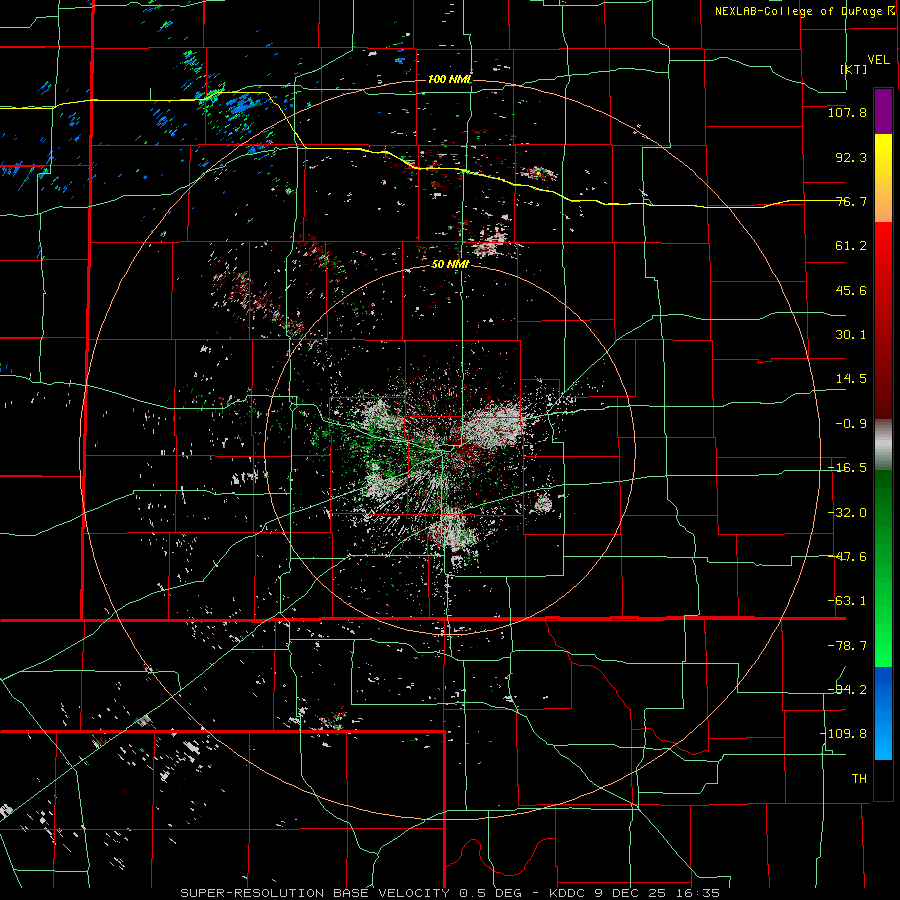Click the 76.7 value on velocity scale
This screenshot has height=900, width=900.
click(x=851, y=201)
